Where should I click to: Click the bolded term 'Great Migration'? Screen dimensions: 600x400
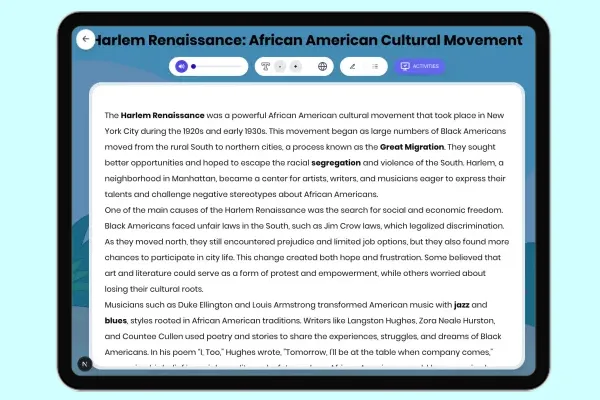[411, 147]
